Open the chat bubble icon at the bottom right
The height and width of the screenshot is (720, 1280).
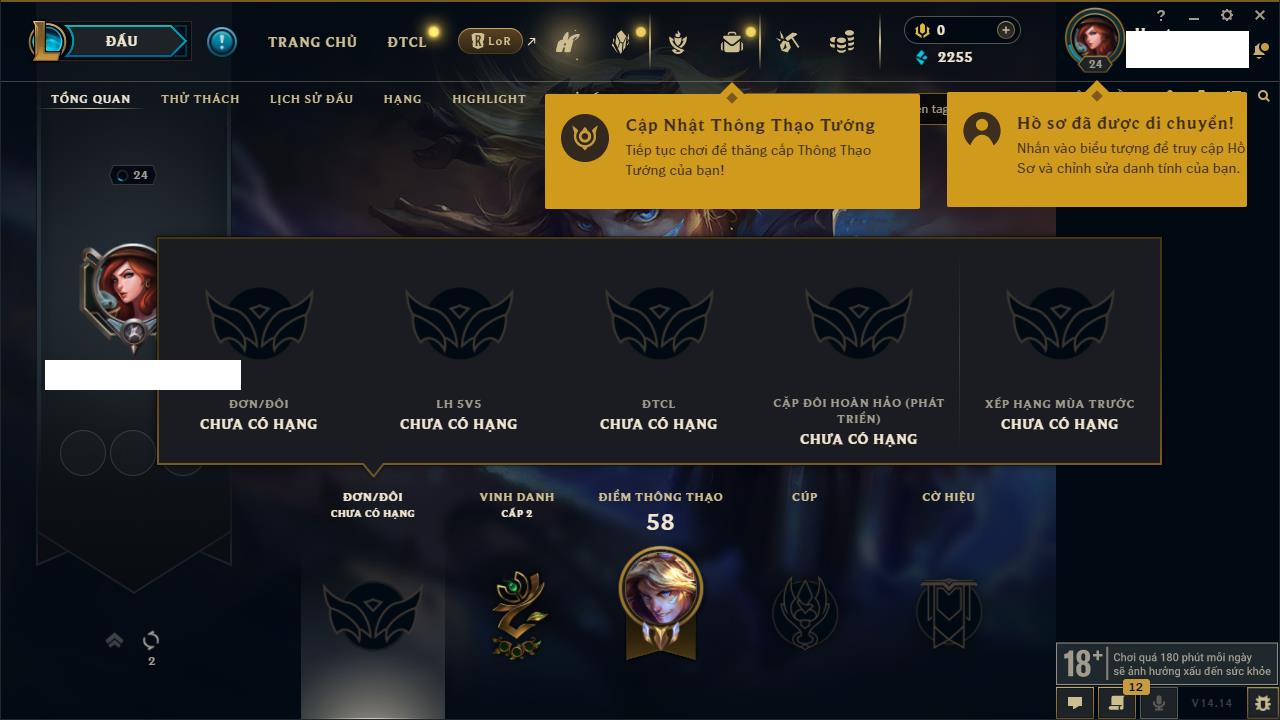click(1075, 703)
